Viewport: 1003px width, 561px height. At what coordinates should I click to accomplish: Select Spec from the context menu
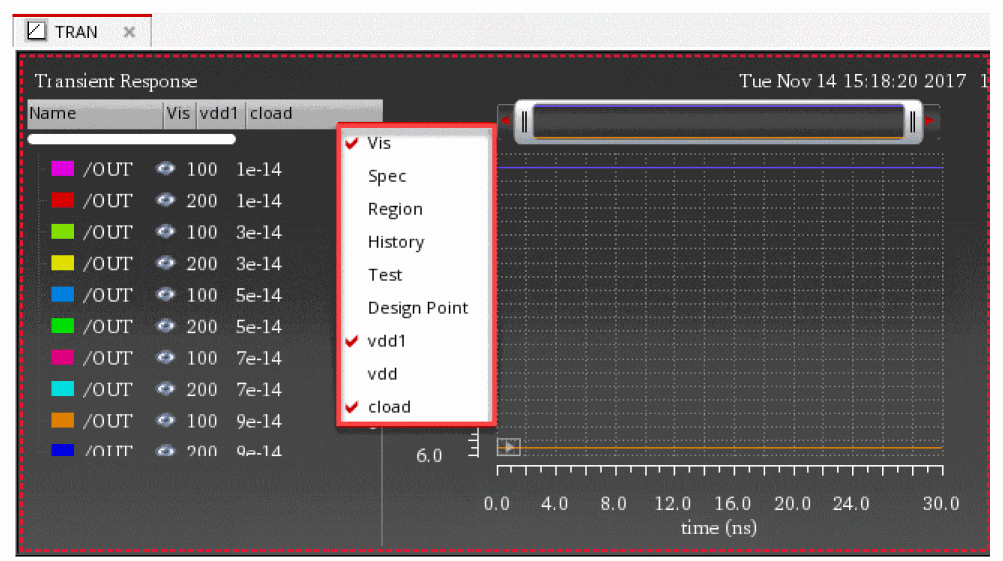pyautogui.click(x=386, y=176)
